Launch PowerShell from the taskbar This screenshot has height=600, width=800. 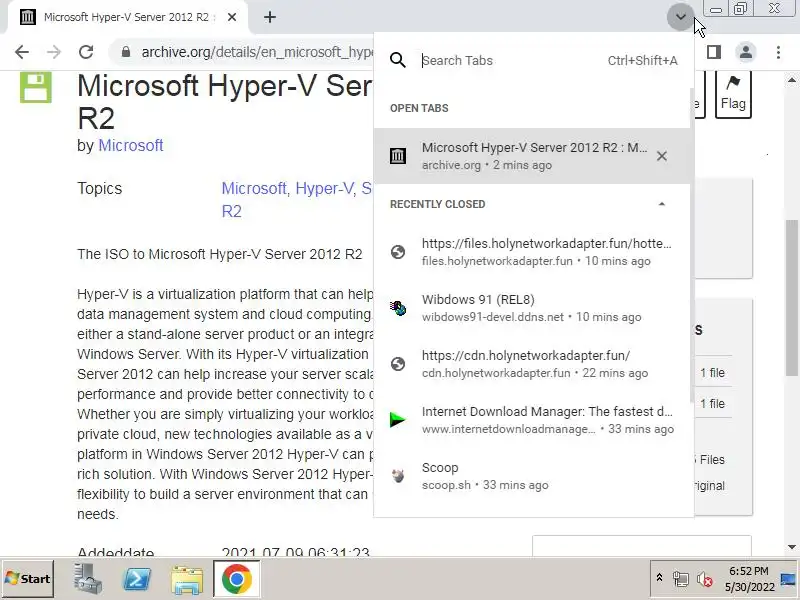coord(137,579)
